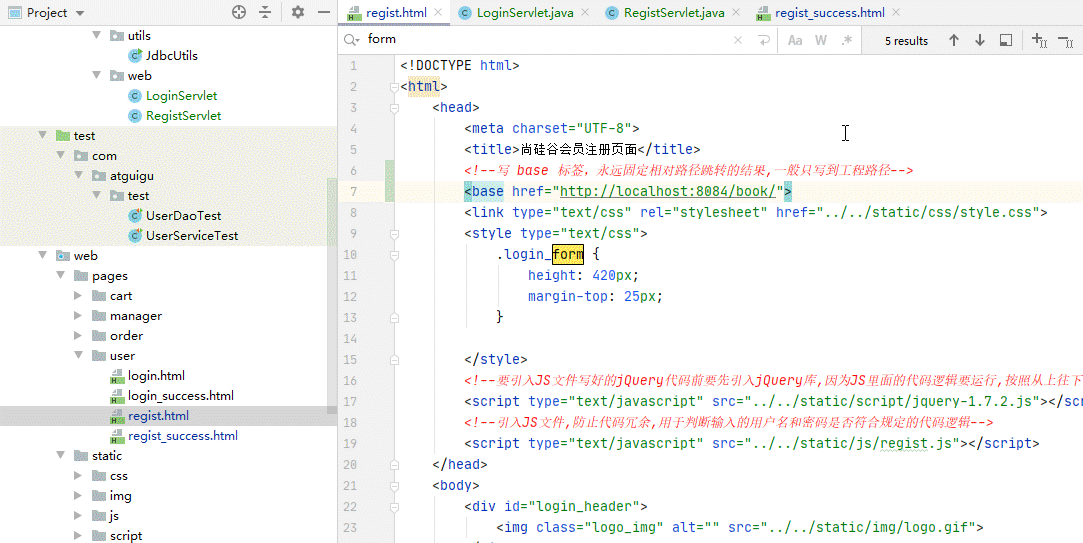Collapse the user folder arrow
Image resolution: width=1083 pixels, height=543 pixels.
[x=79, y=356]
